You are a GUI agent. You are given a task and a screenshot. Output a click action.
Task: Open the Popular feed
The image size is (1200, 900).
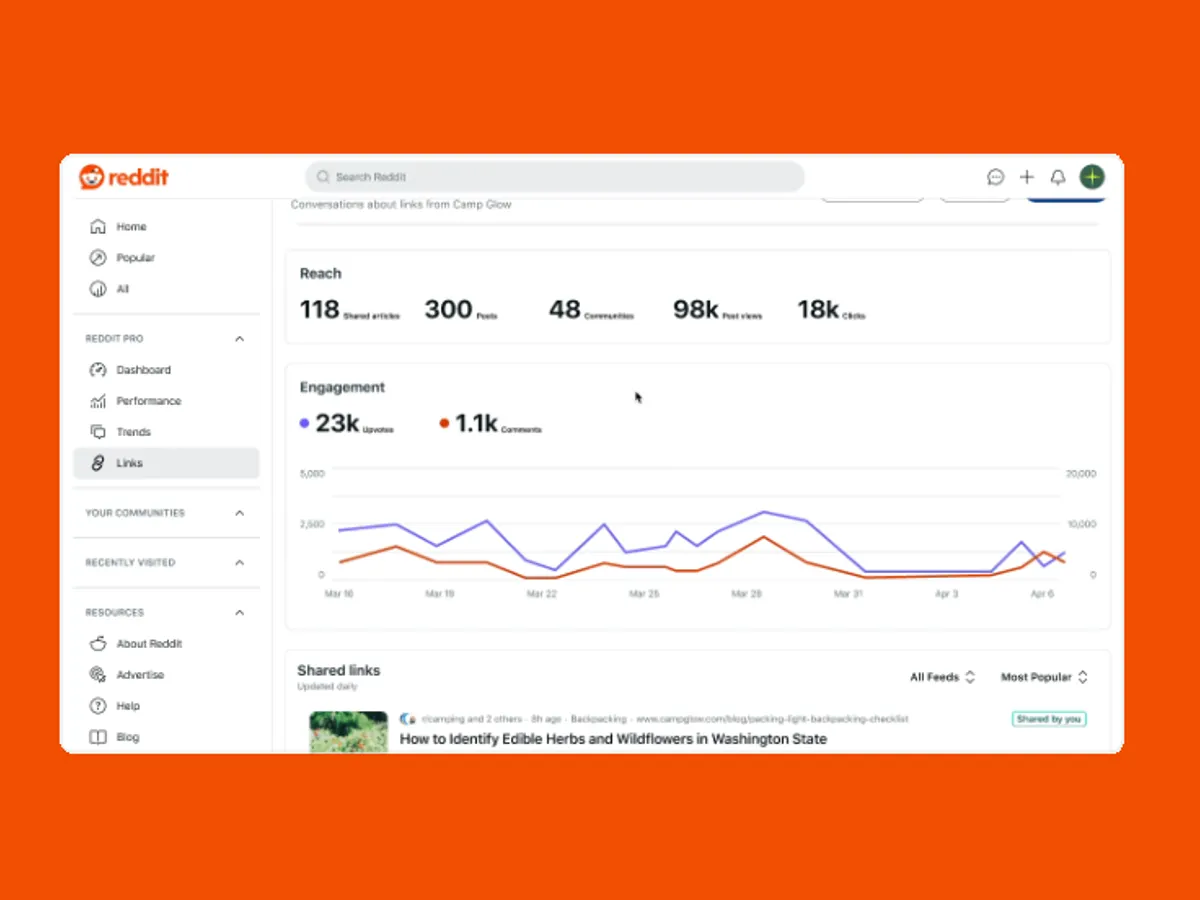(x=135, y=258)
